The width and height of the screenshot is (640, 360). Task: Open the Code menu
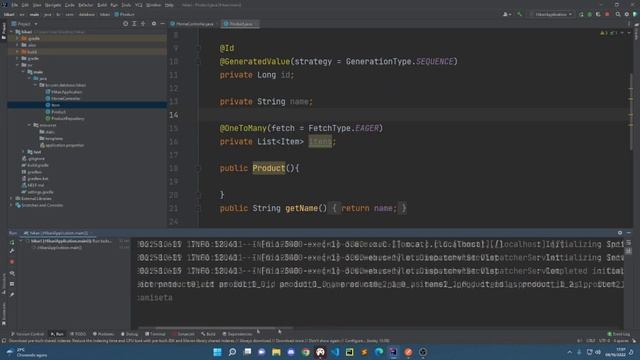pos(70,5)
